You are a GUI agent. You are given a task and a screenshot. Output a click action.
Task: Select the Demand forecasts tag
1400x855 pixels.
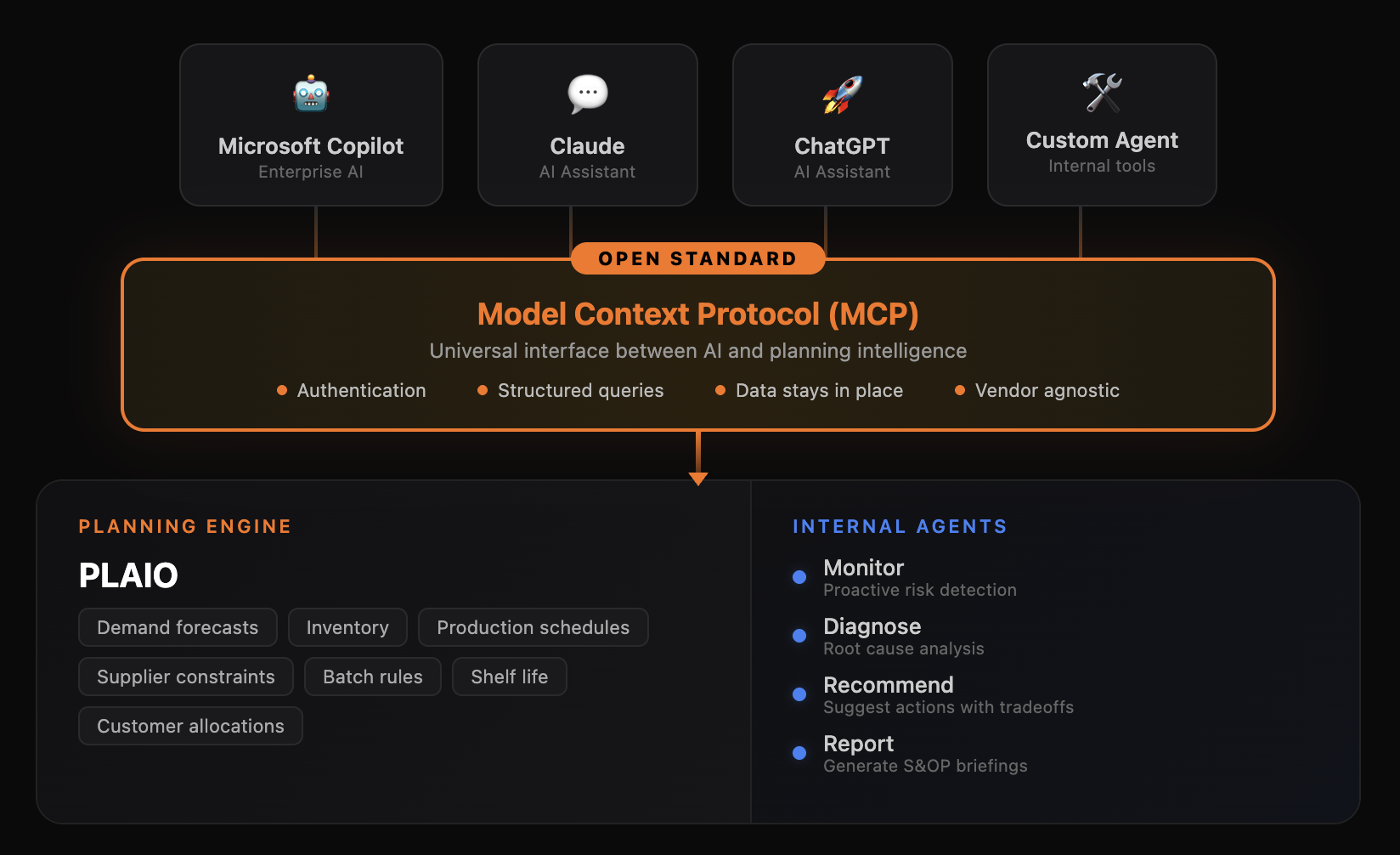[178, 627]
